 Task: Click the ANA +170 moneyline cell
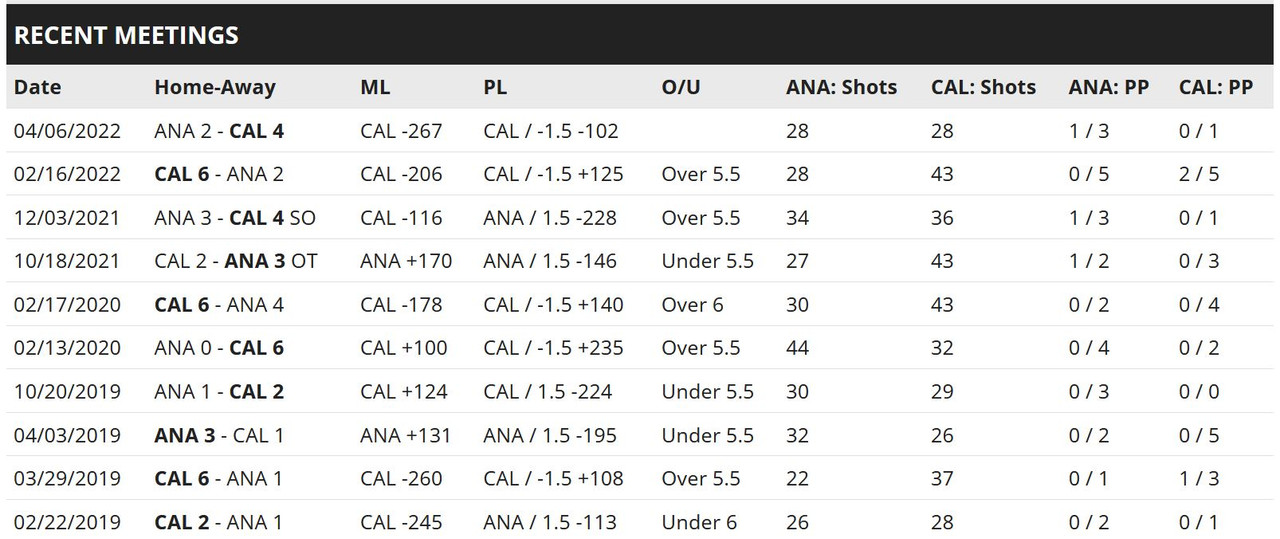pos(406,261)
